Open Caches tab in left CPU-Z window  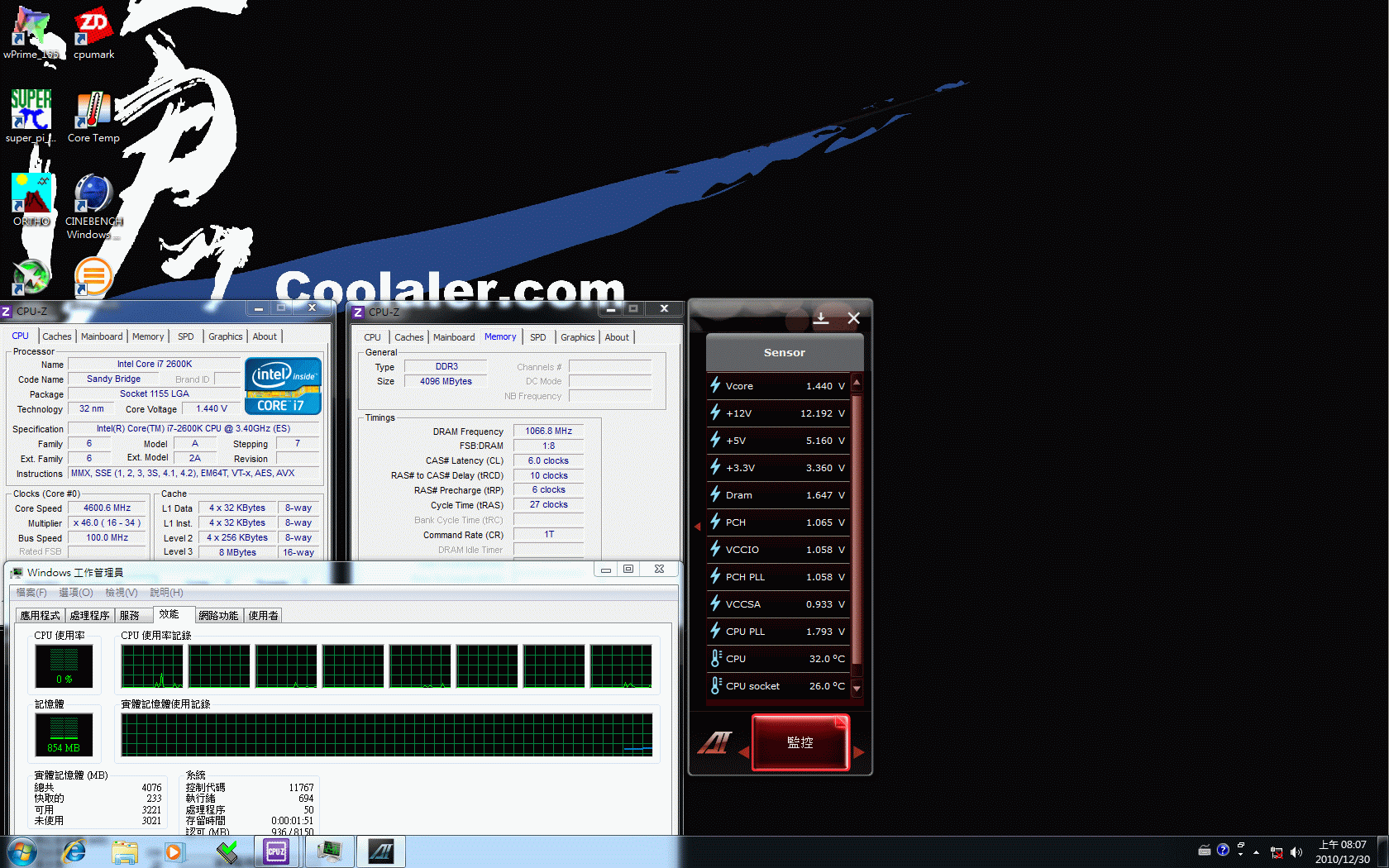coord(57,336)
